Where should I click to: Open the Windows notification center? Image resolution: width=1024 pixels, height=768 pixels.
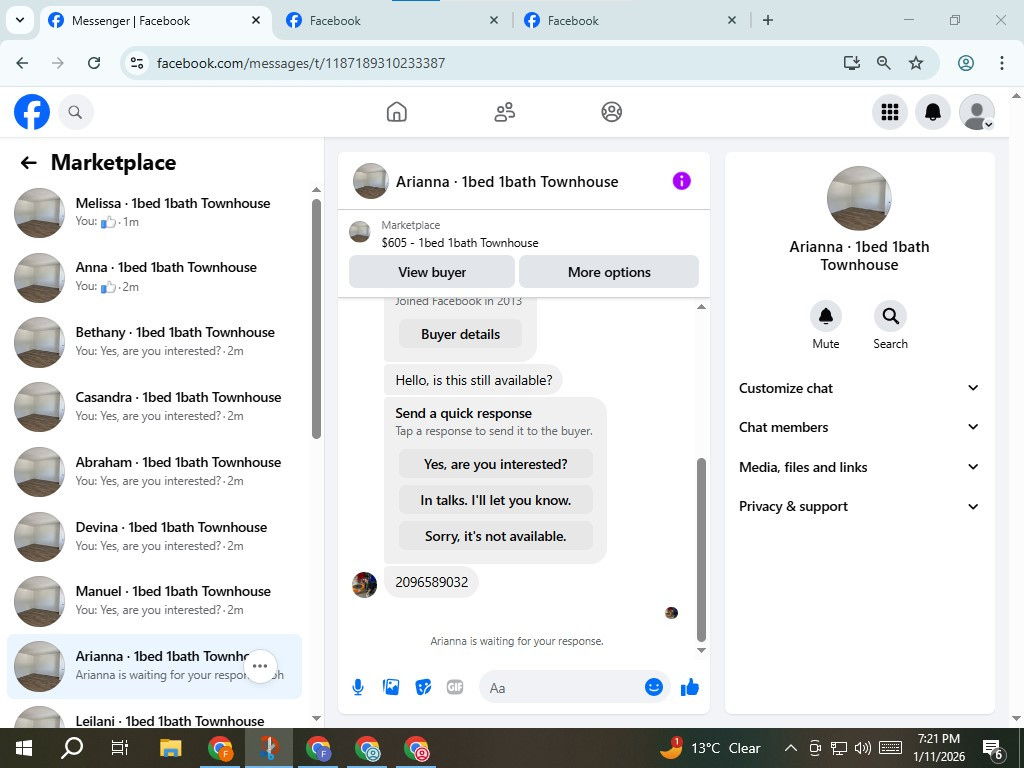tap(993, 749)
